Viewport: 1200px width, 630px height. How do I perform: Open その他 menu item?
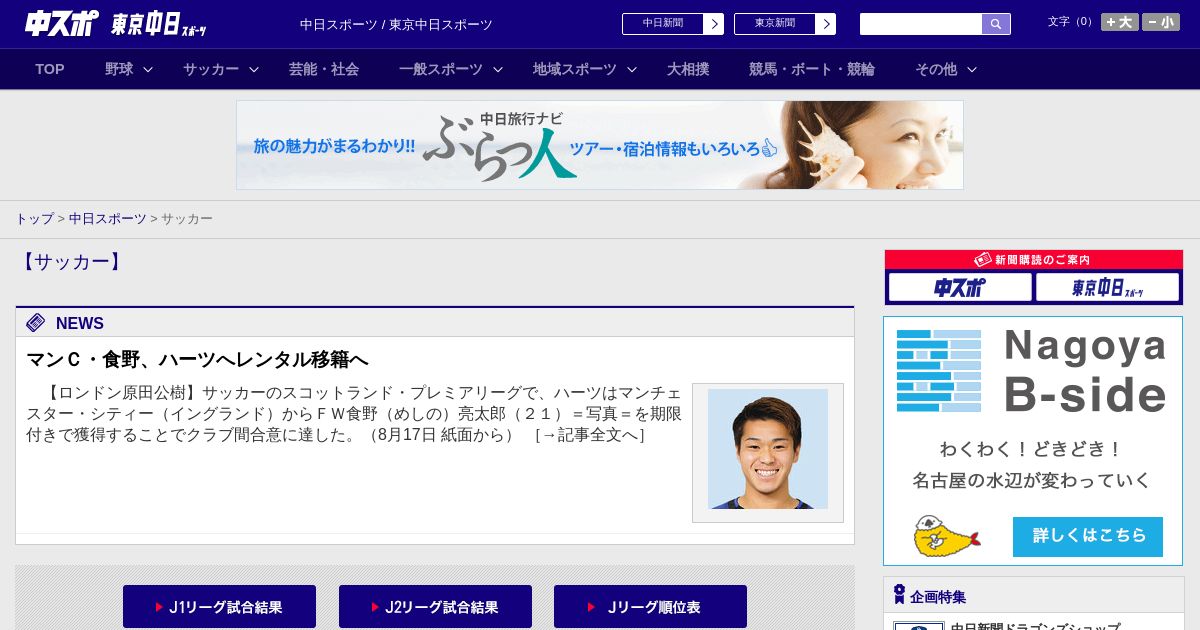(936, 69)
